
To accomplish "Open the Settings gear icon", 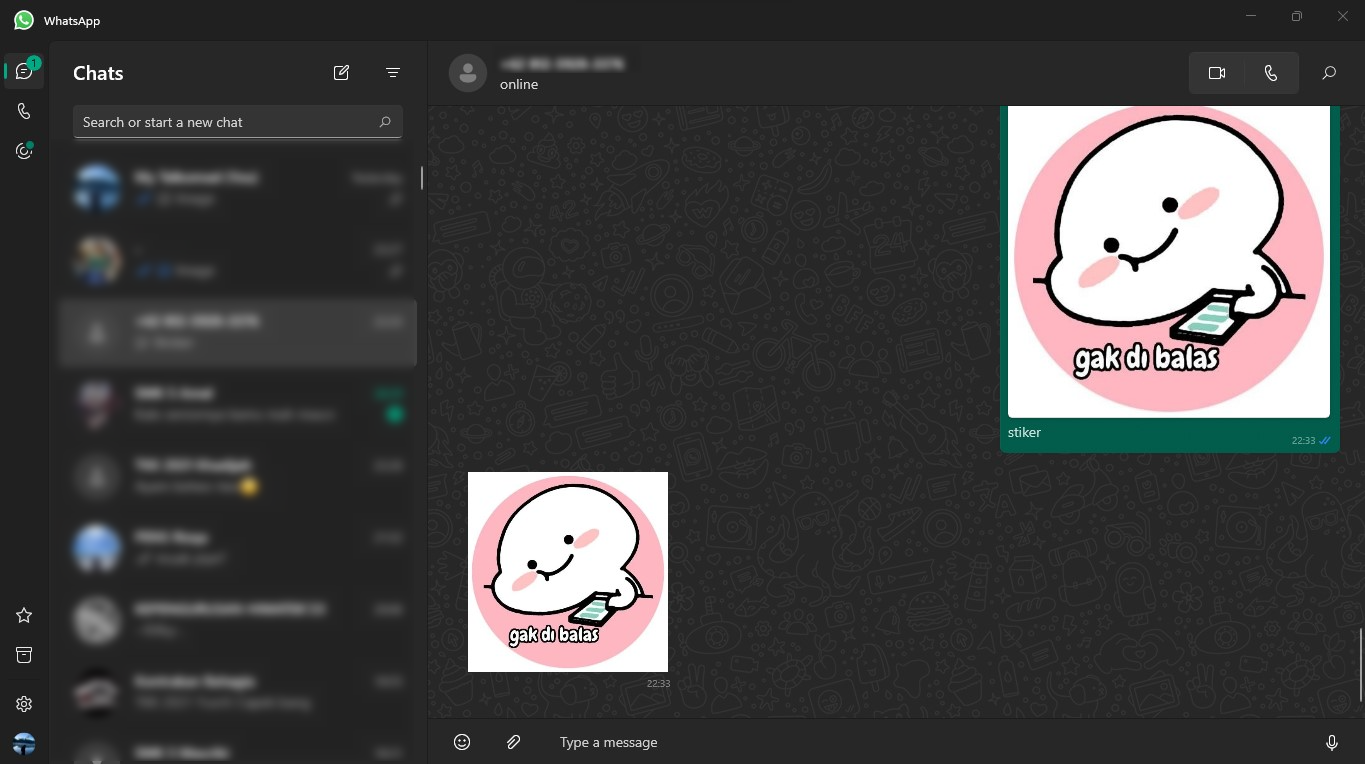I will coord(24,704).
